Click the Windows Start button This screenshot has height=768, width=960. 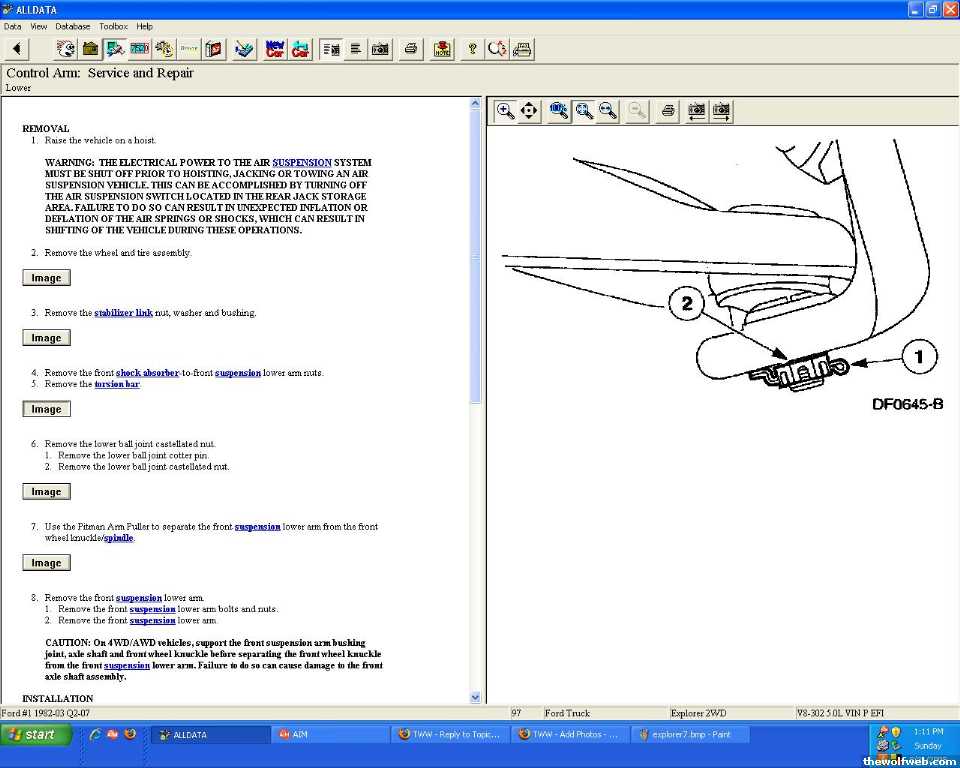[x=37, y=735]
